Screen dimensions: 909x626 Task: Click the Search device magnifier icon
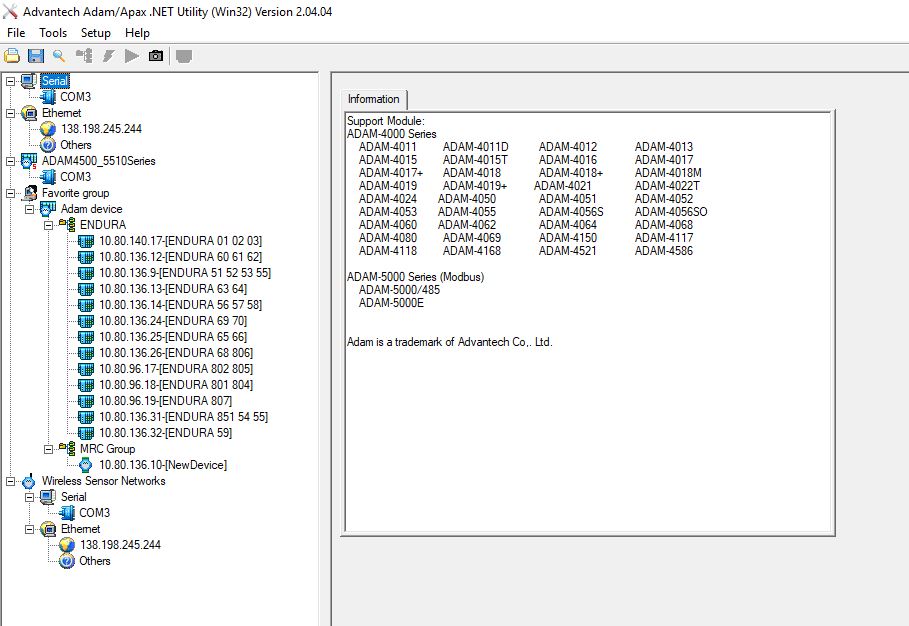tap(59, 56)
